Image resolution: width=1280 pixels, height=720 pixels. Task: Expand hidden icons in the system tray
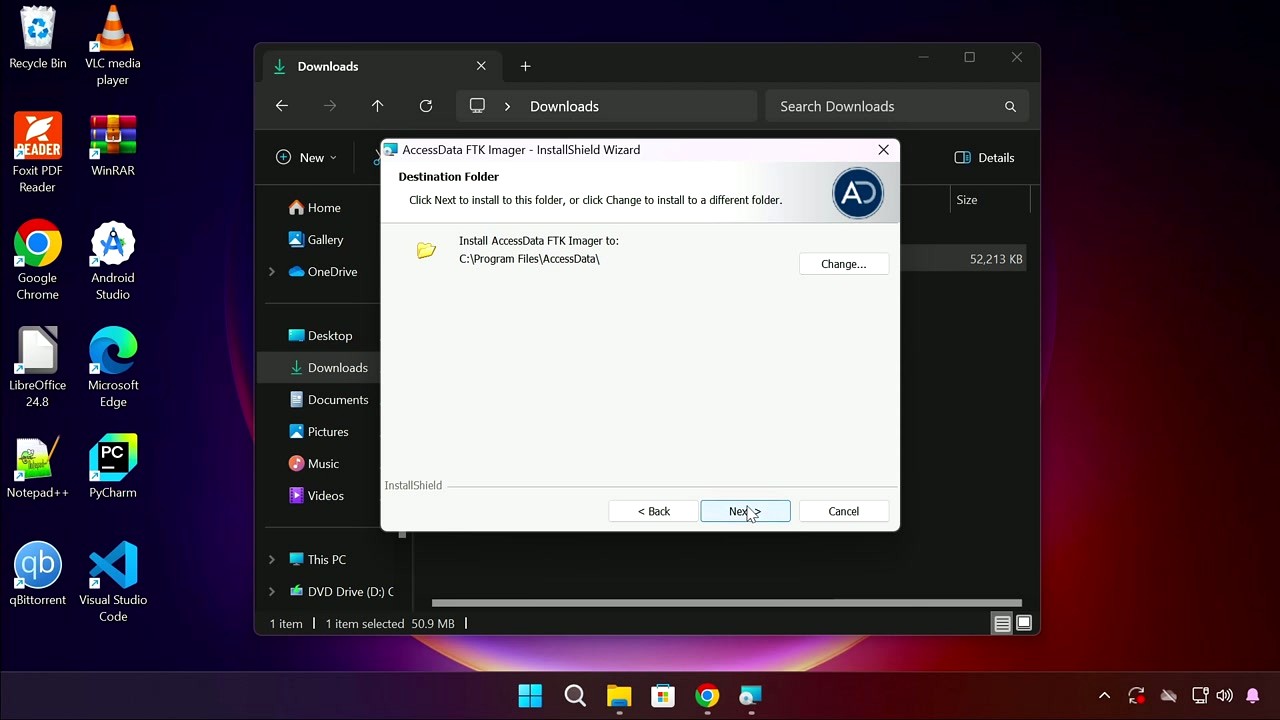[1104, 695]
